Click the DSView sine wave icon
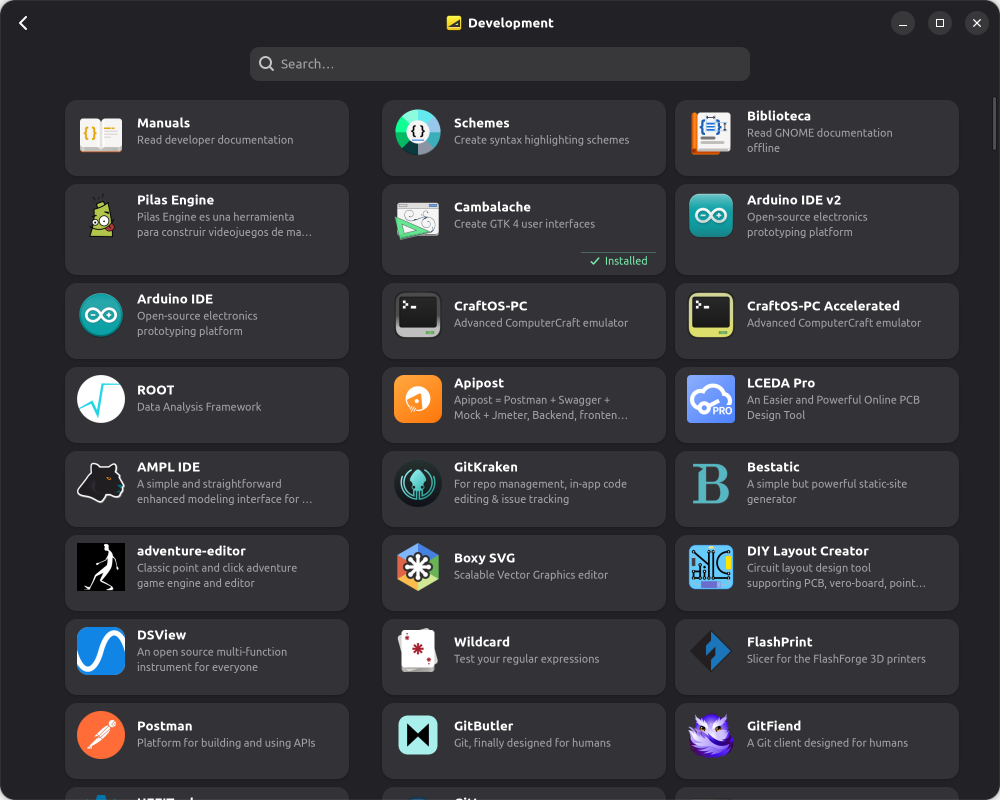This screenshot has height=800, width=1000. point(101,651)
